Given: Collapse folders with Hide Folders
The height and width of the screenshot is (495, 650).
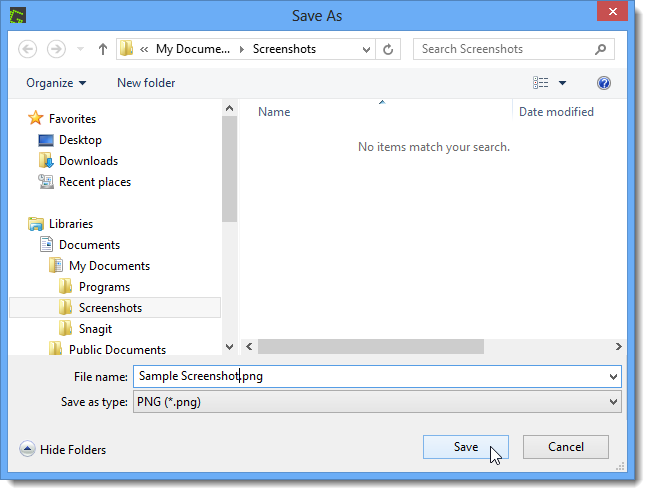Looking at the screenshot, I should coord(63,449).
